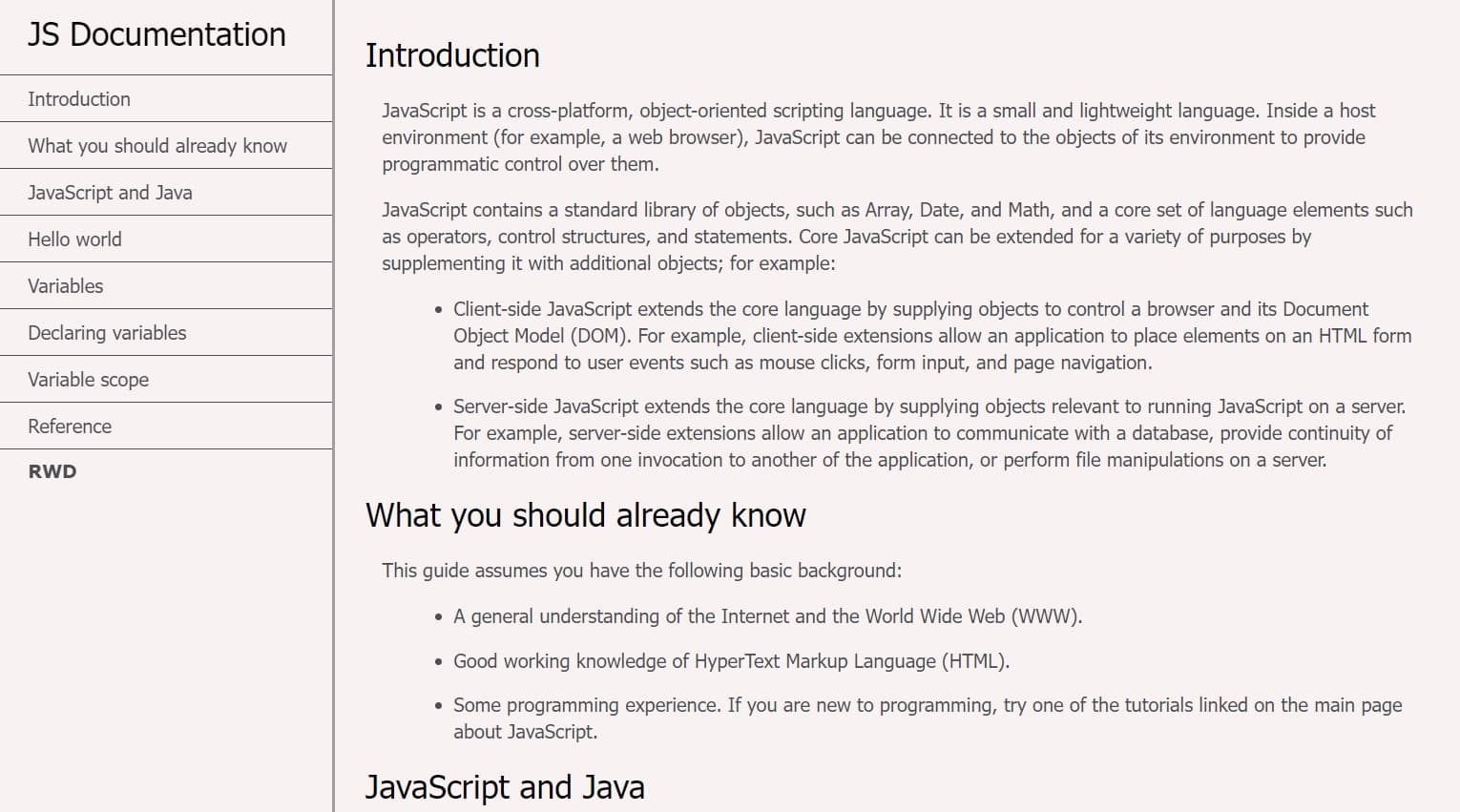Click the 'Server-side JavaScript extends' bullet point
Viewport: 1460px width, 812px height.
click(928, 433)
